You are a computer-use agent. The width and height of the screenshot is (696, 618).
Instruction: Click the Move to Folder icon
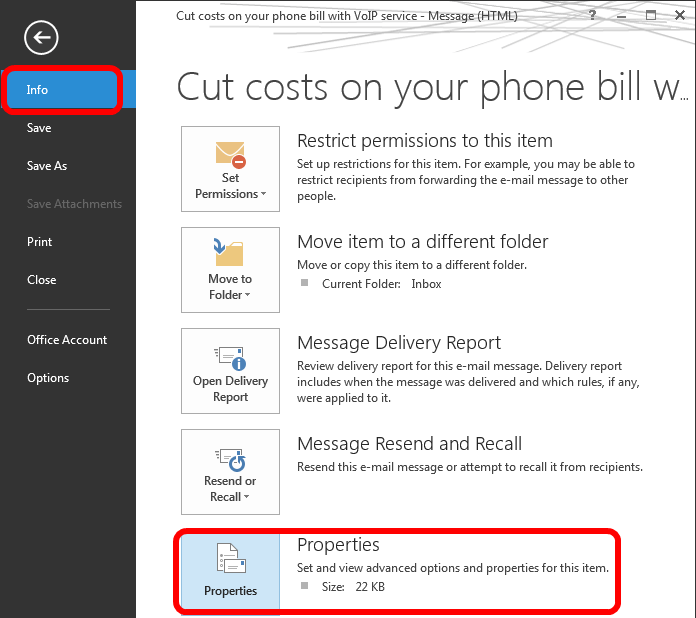point(230,253)
